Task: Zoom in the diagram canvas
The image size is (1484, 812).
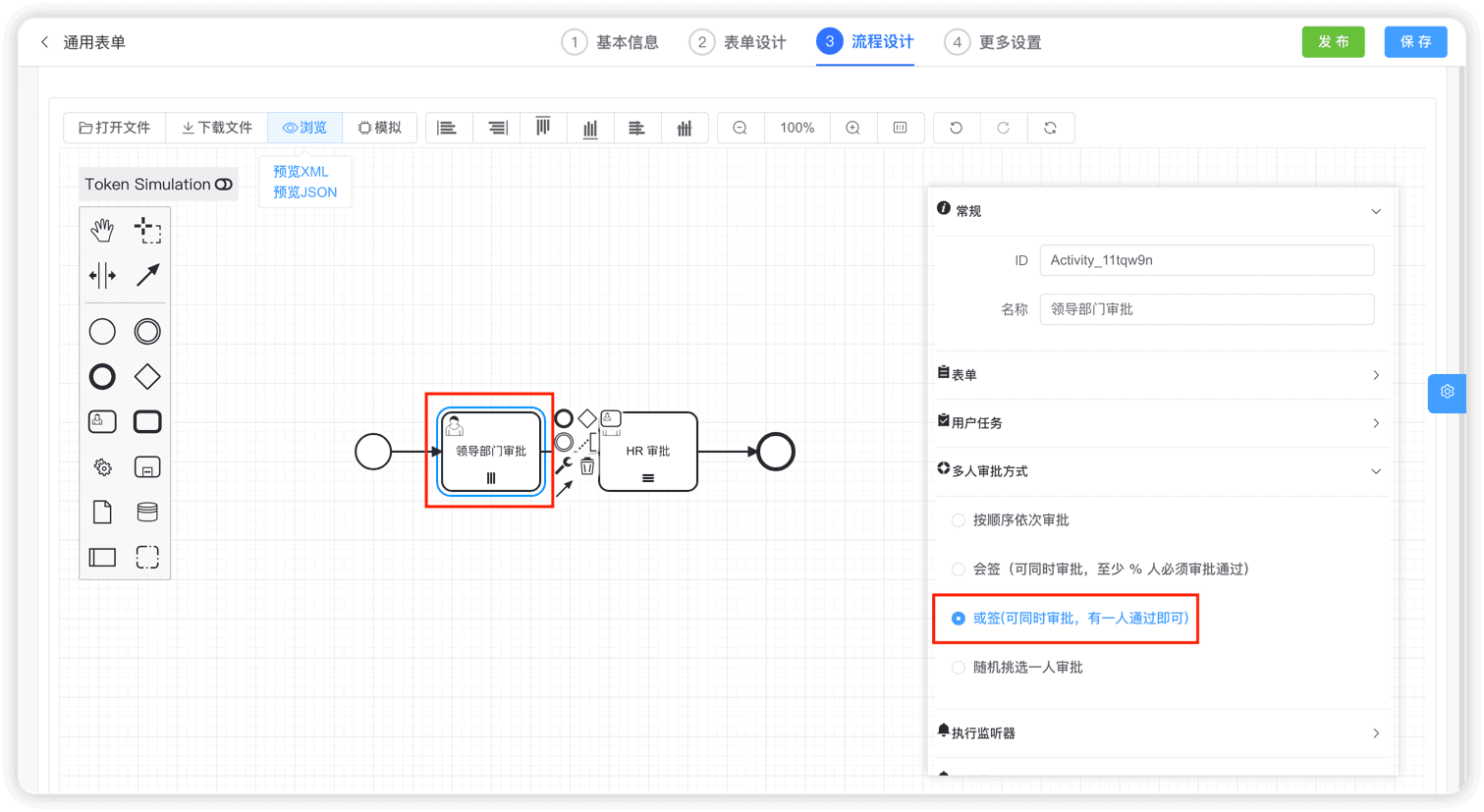Action: 853,128
